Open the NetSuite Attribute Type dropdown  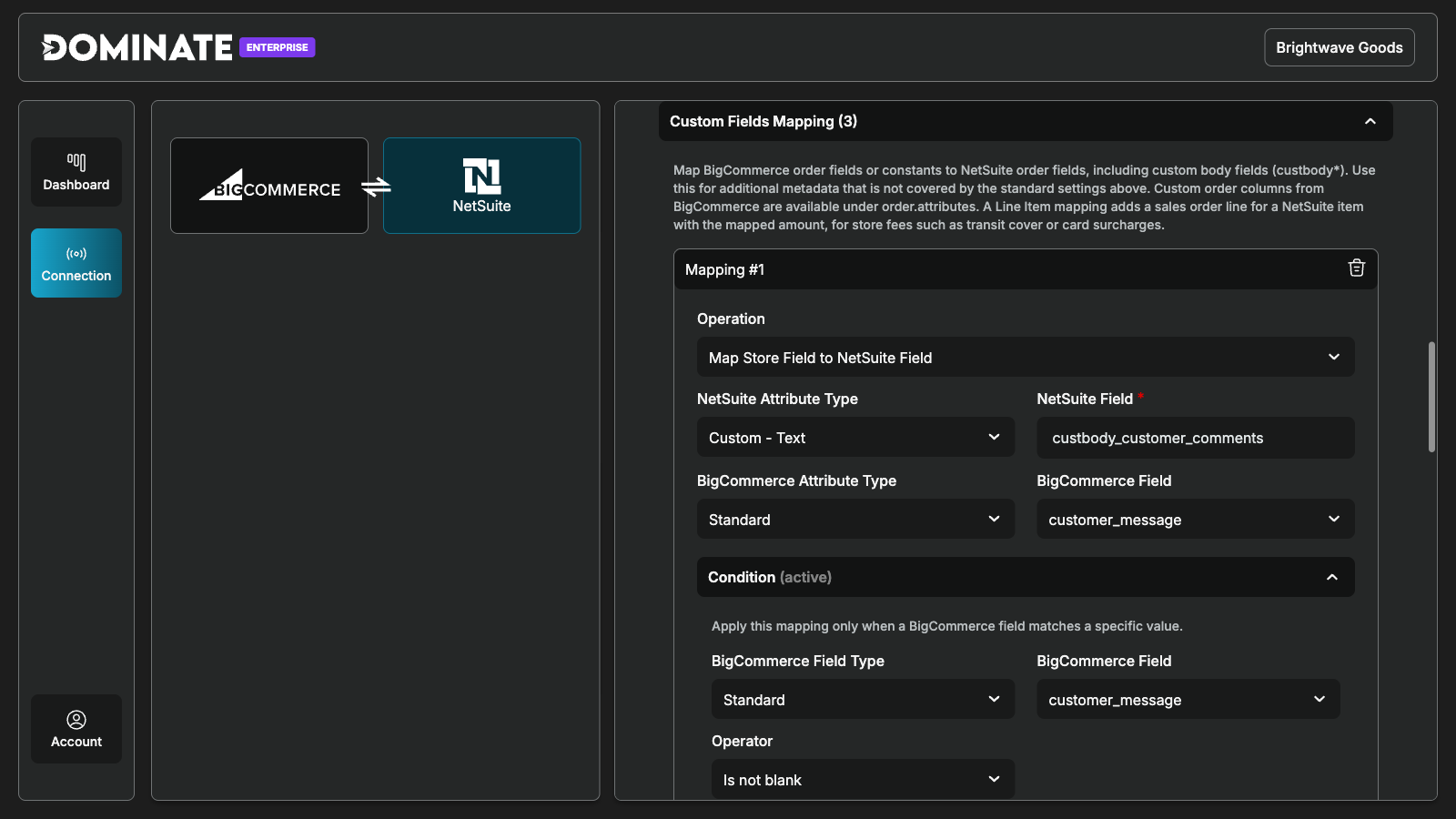855,437
